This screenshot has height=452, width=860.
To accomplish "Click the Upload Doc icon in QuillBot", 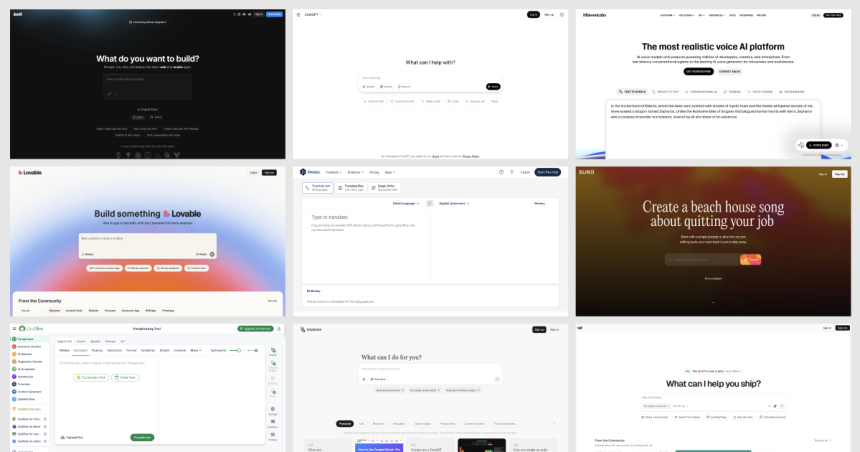I will pyautogui.click(x=63, y=437).
